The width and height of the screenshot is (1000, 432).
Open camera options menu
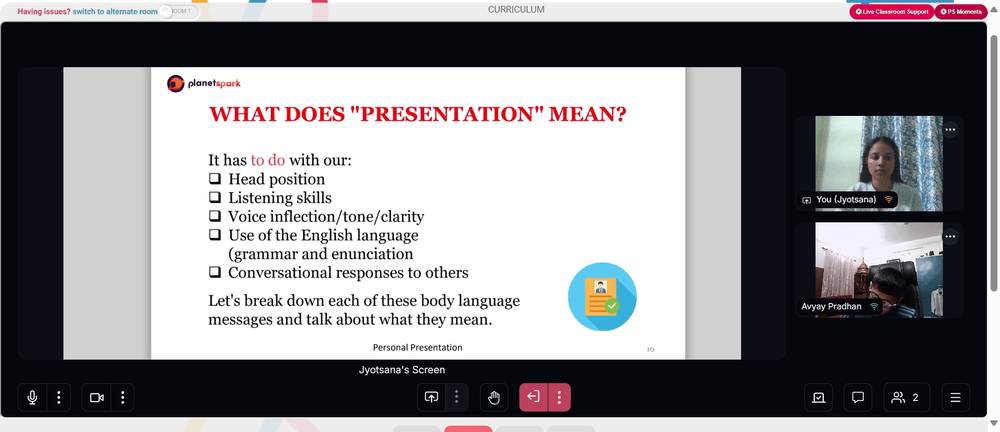pos(122,398)
